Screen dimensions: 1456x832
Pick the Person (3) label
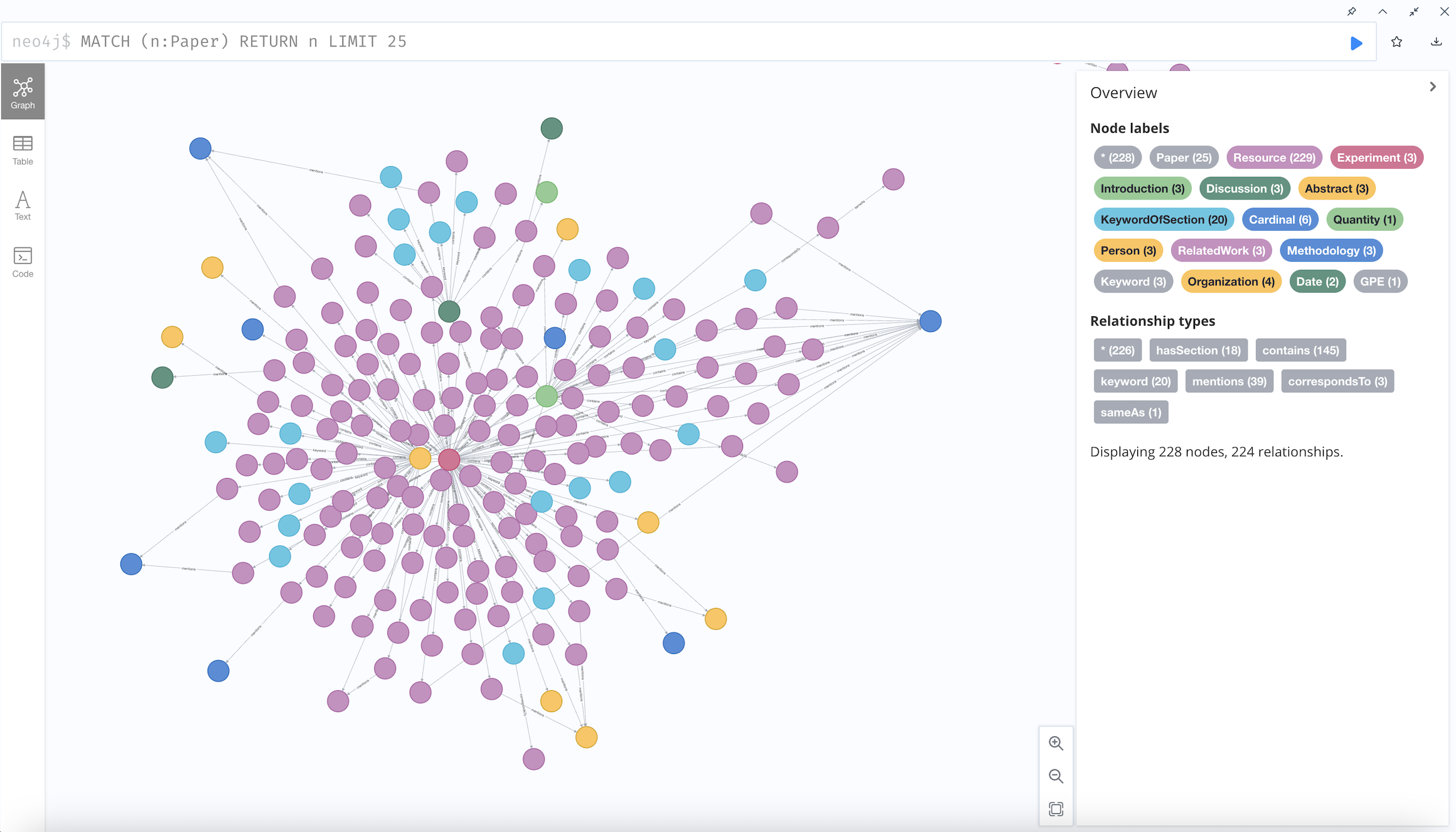tap(1128, 250)
